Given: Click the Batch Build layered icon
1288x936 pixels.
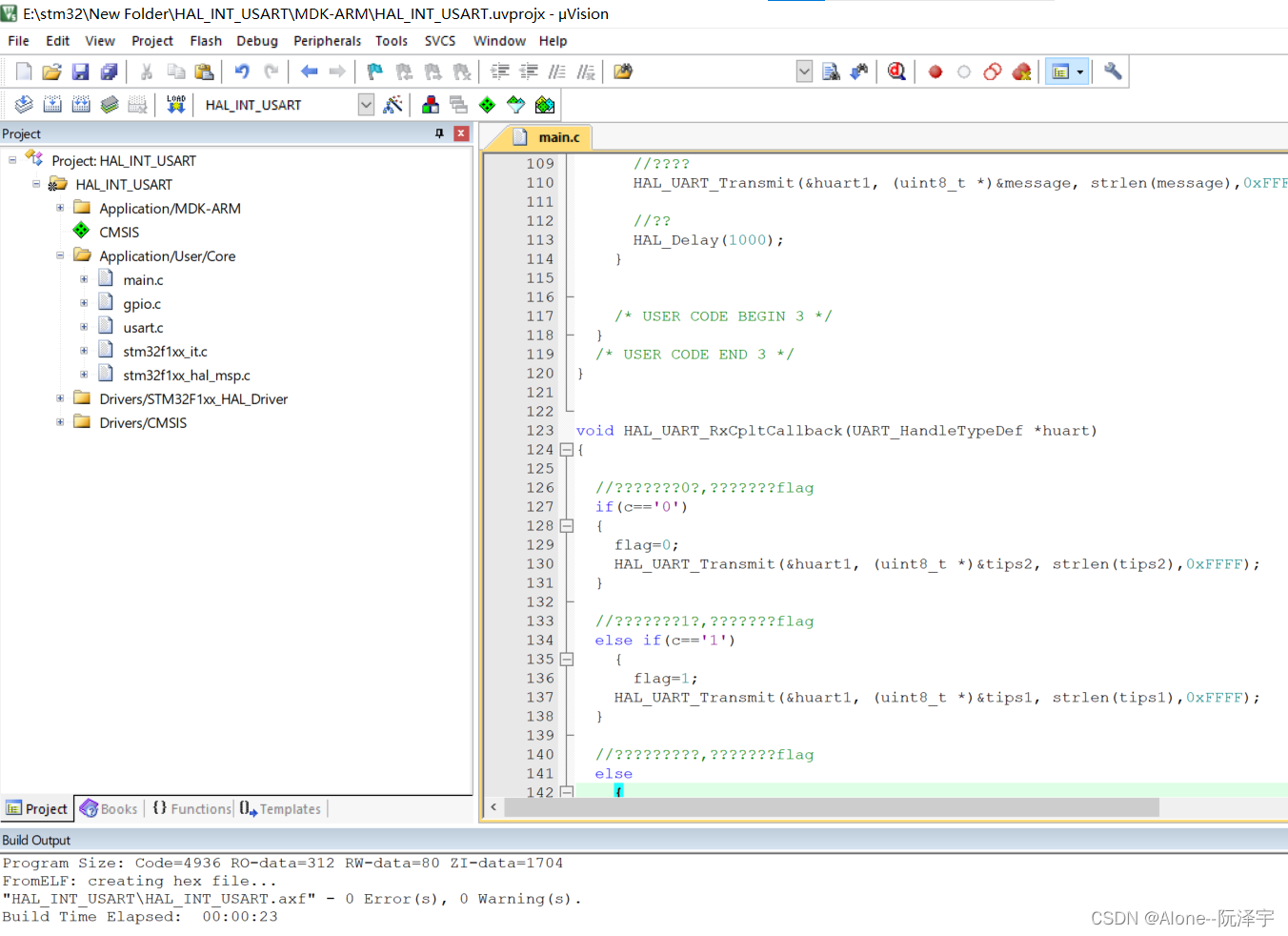Looking at the screenshot, I should click(110, 105).
